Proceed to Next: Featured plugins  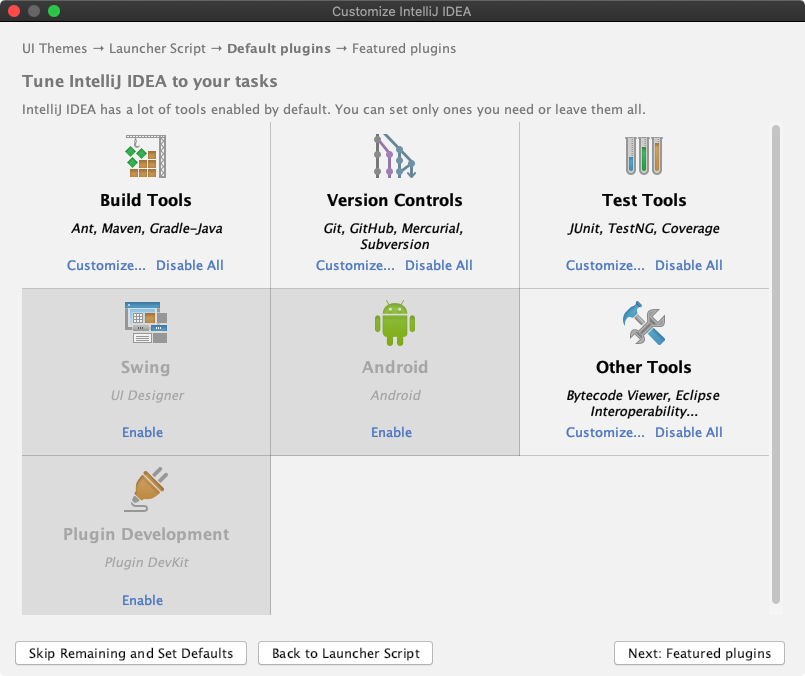[699, 653]
